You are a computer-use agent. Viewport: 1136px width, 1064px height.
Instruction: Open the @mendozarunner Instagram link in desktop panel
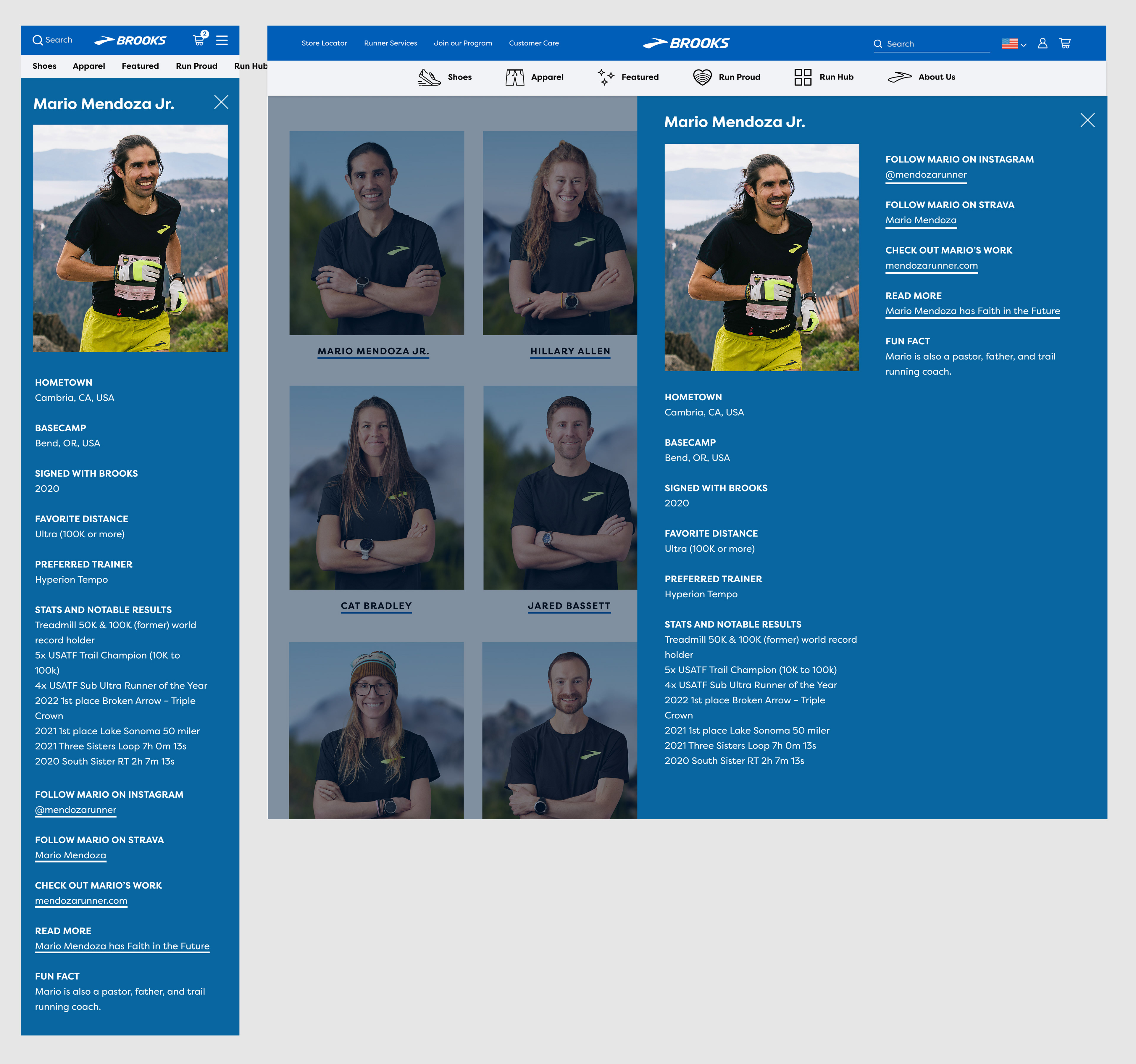coord(926,175)
